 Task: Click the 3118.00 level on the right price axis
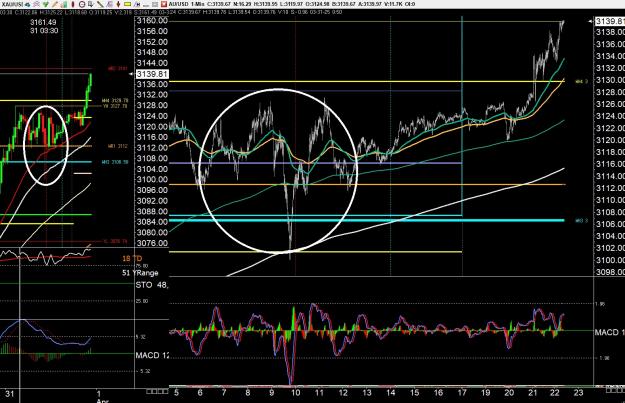pyautogui.click(x=610, y=152)
